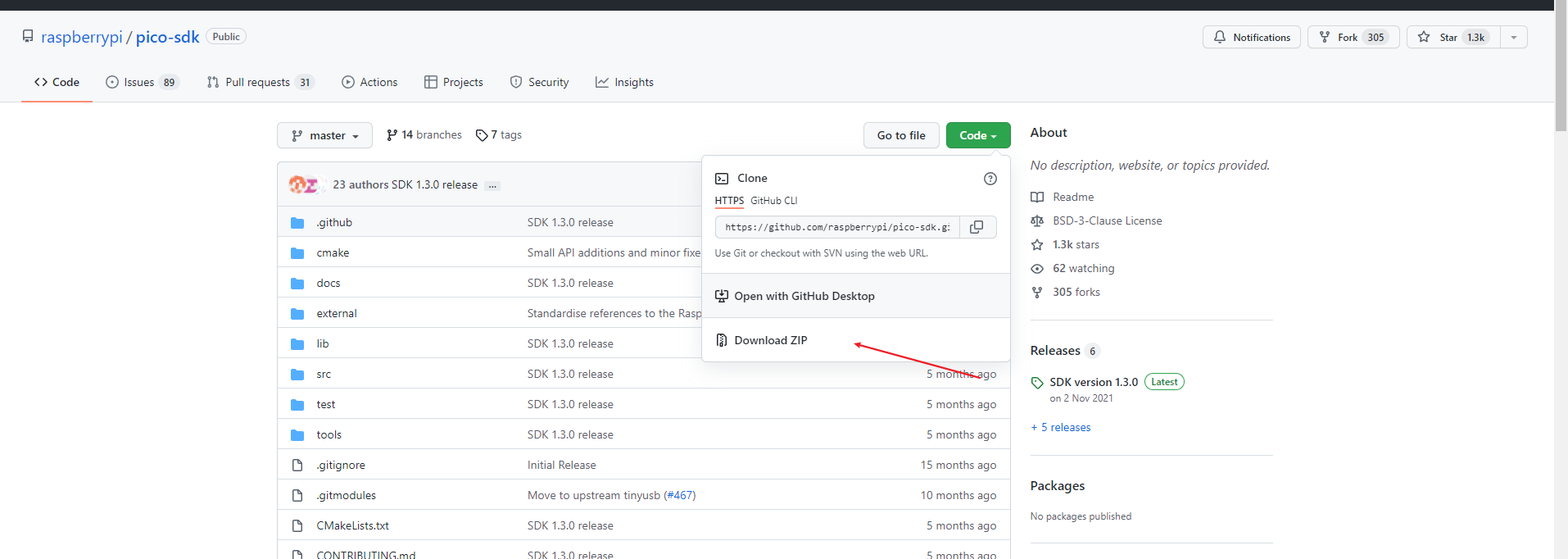Open the .gitignore file

click(341, 465)
